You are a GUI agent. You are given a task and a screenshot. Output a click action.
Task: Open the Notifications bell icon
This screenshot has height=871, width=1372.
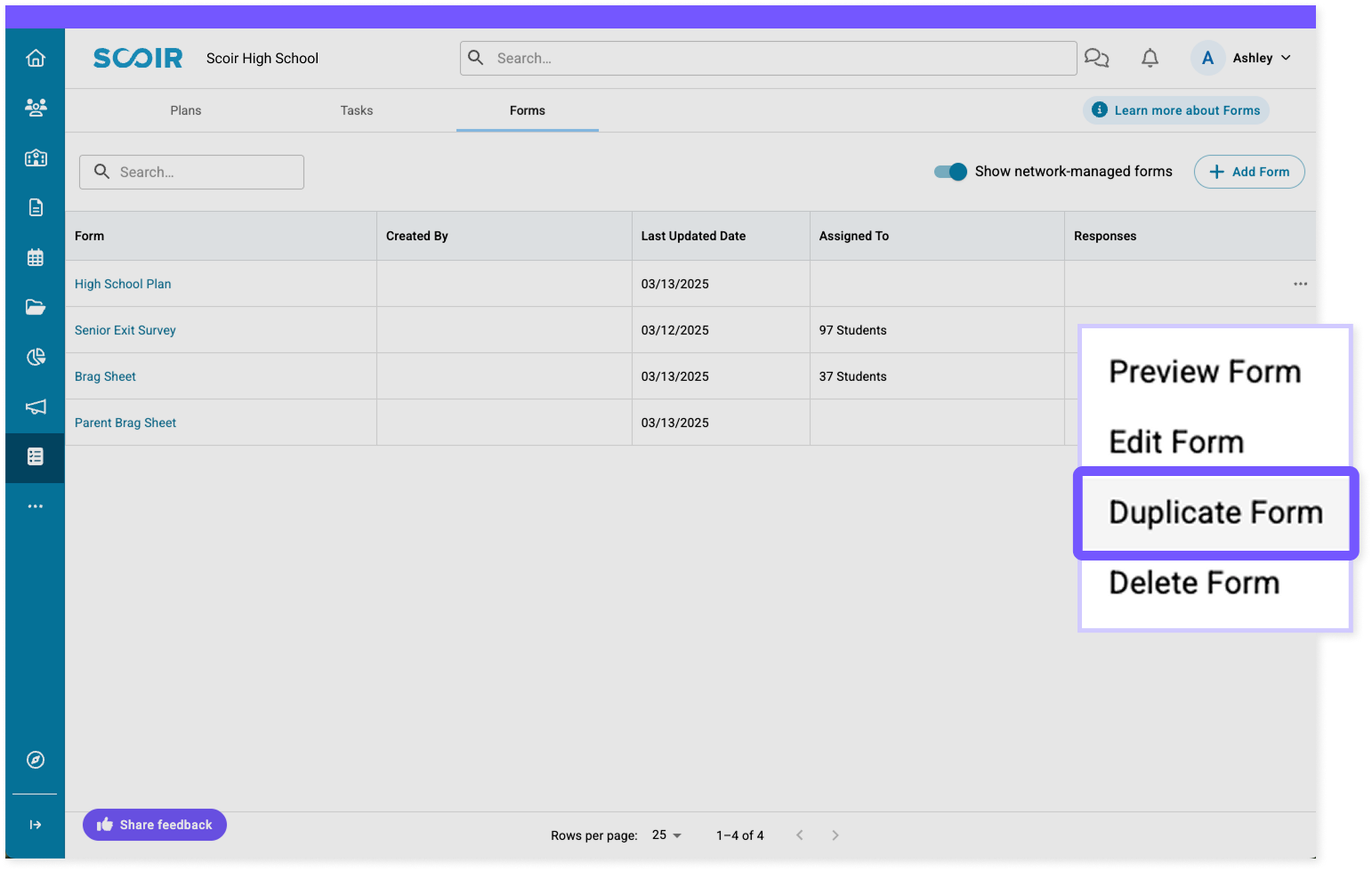pos(1150,58)
